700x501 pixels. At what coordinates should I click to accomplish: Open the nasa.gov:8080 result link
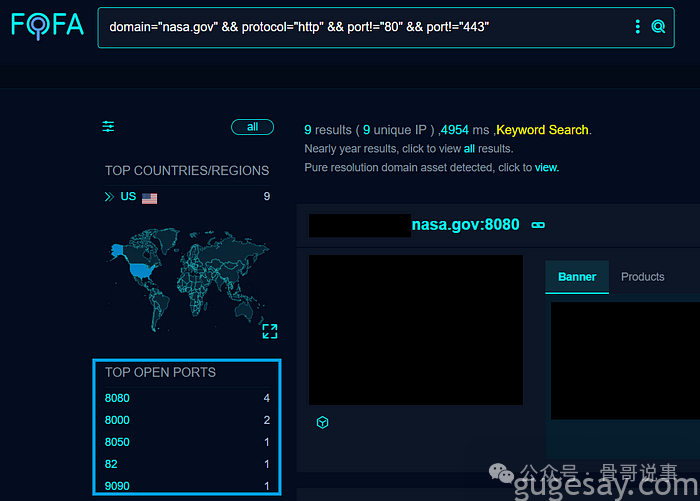tap(465, 225)
